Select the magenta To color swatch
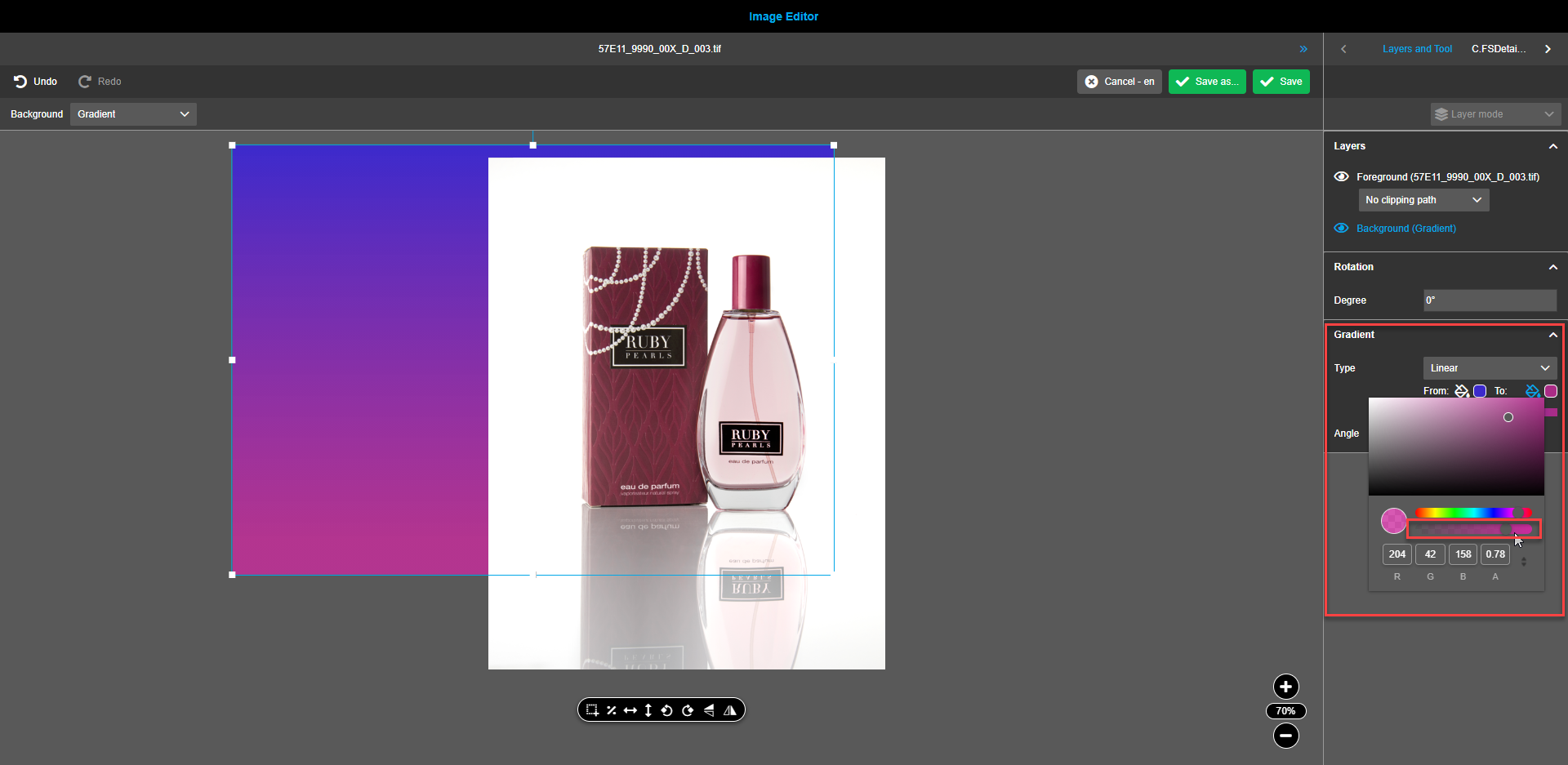The image size is (1568, 765). (x=1549, y=391)
